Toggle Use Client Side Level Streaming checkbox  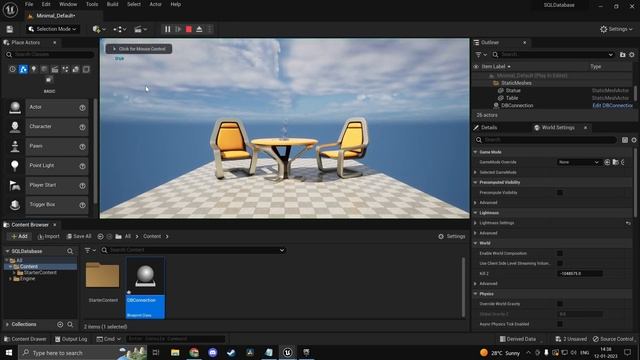click(x=560, y=264)
